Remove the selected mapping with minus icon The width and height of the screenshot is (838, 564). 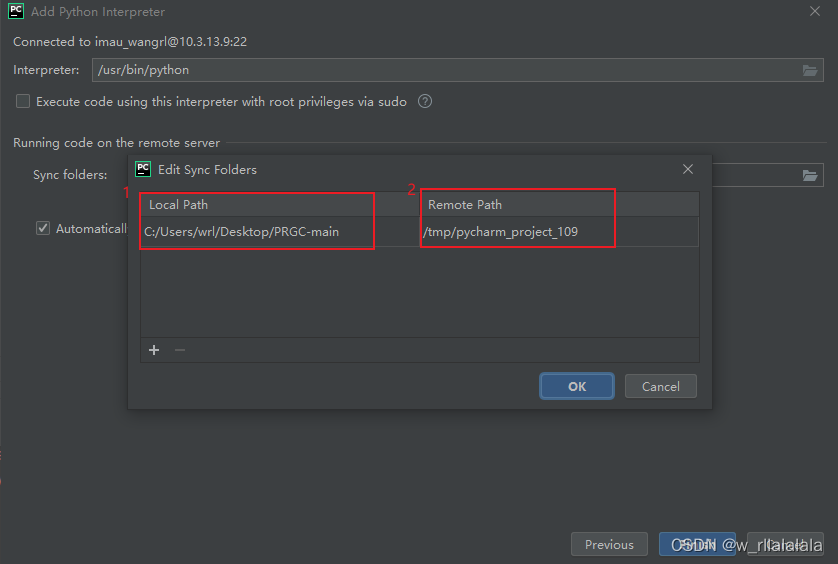[180, 350]
